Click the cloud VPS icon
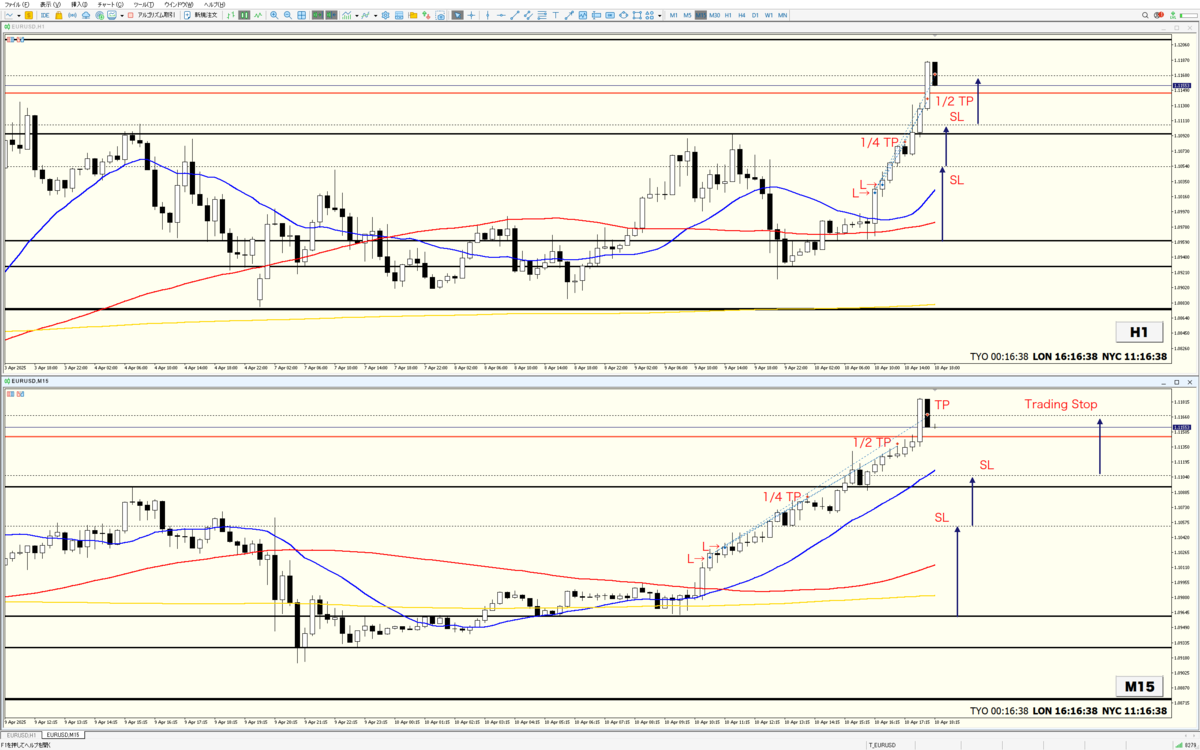1200x750 pixels. click(86, 15)
